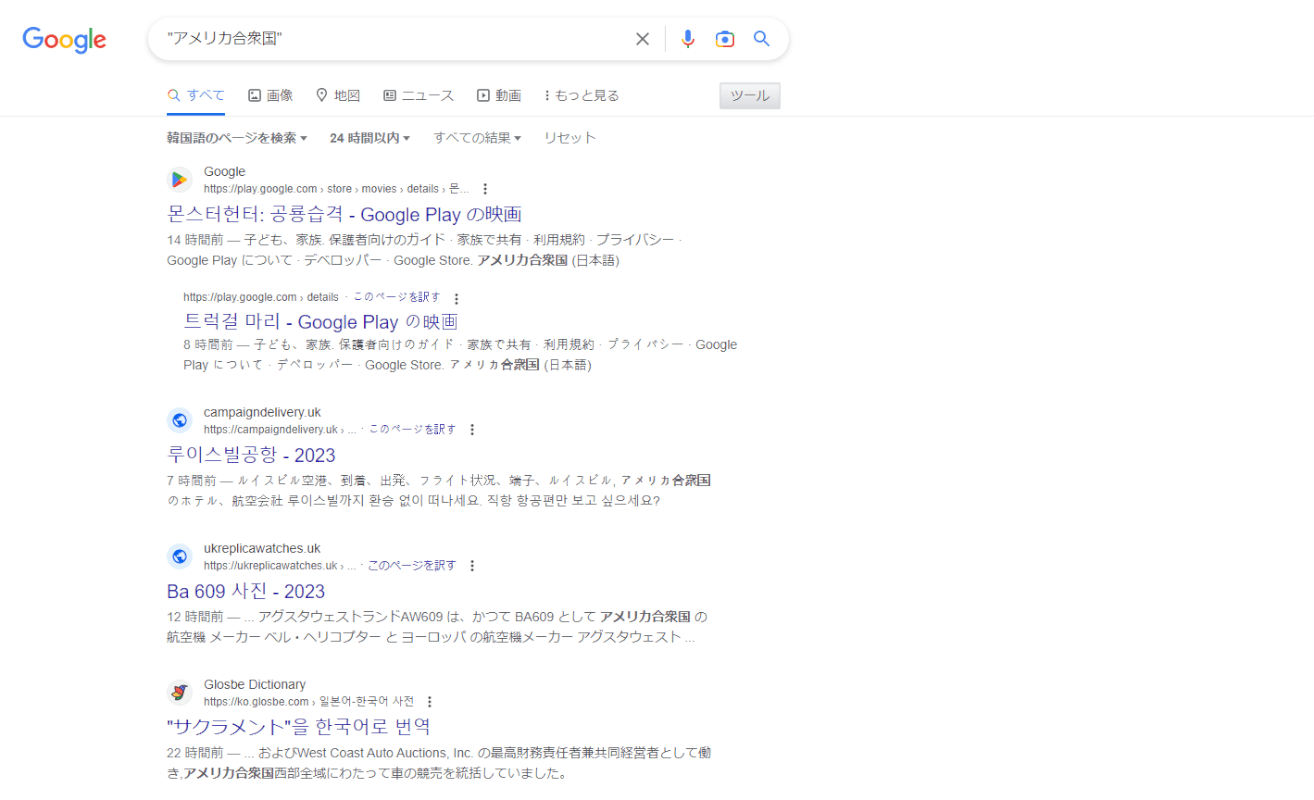Open the Ba 609 사진 - 2023 result

pos(246,592)
